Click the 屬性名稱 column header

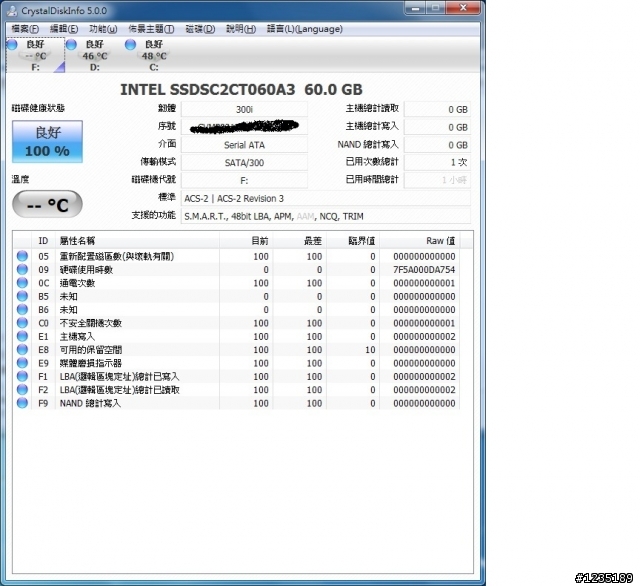click(138, 241)
